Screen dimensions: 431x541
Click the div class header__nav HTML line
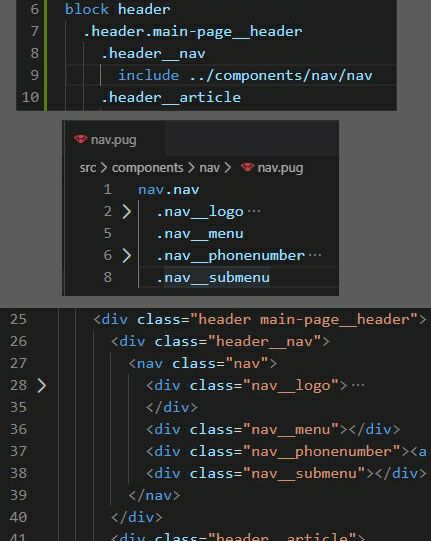tap(220, 342)
